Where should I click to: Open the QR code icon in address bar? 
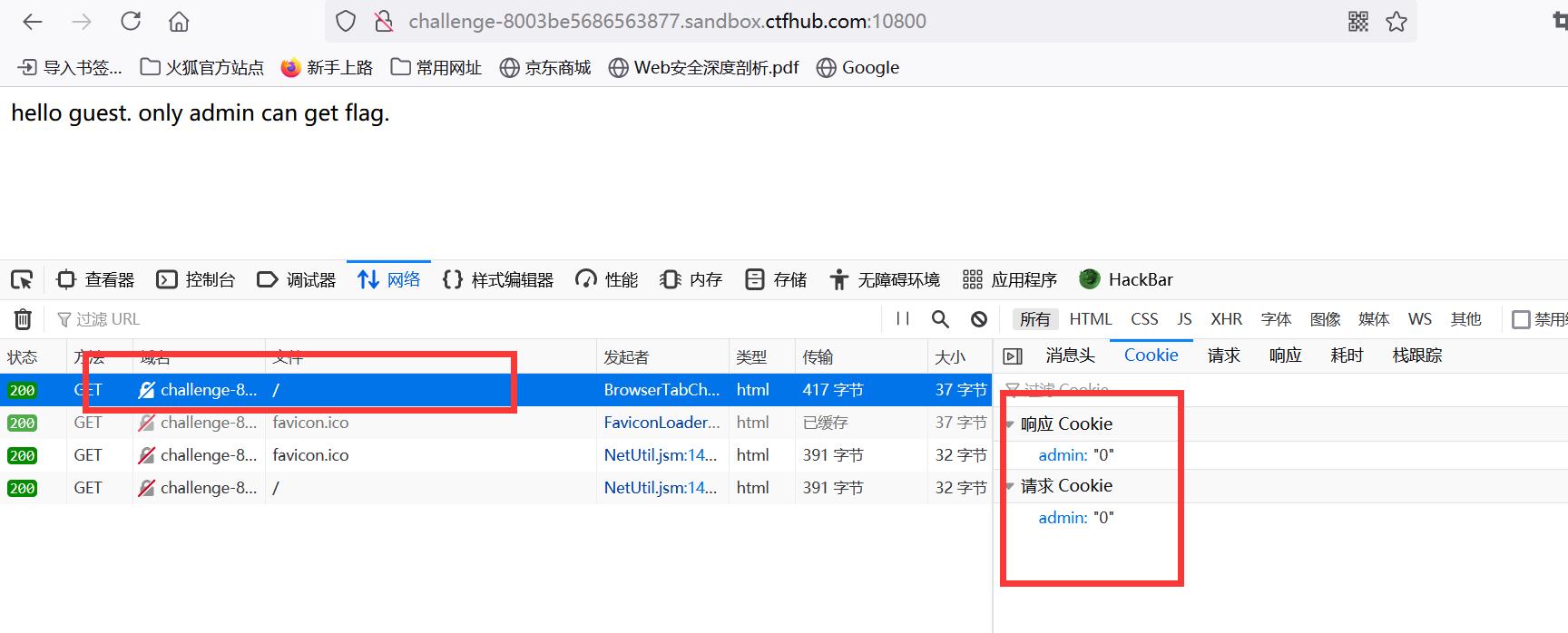[x=1358, y=22]
